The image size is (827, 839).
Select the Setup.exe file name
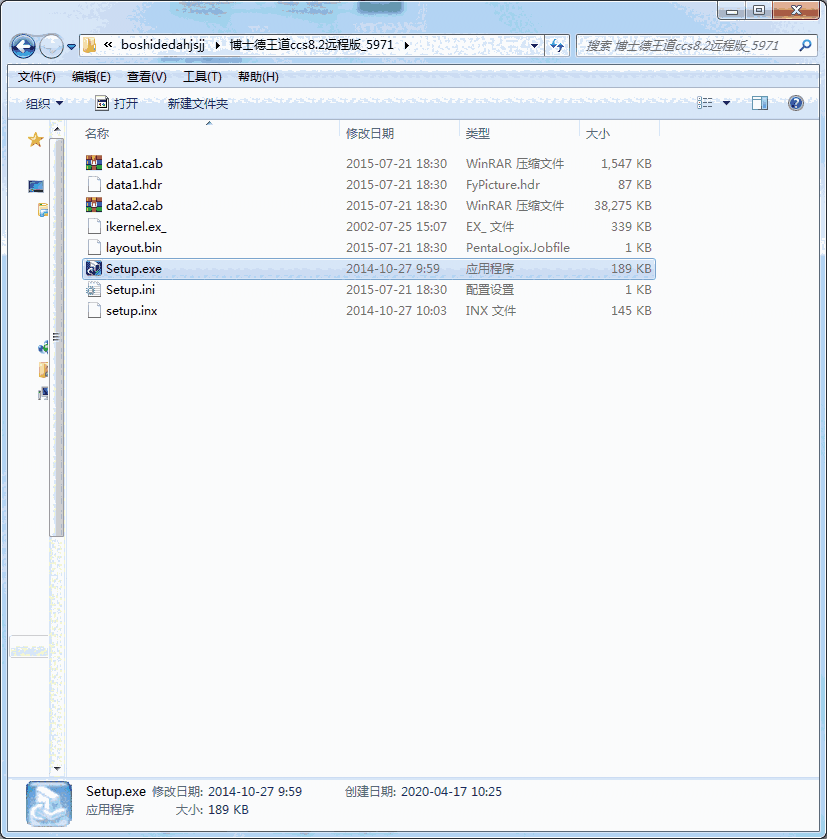134,269
